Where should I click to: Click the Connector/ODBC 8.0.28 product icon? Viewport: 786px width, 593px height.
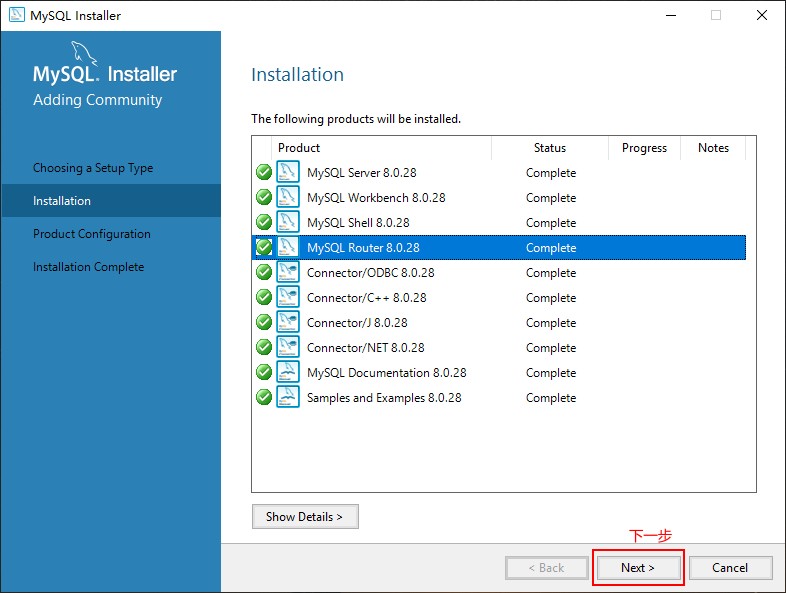click(288, 272)
